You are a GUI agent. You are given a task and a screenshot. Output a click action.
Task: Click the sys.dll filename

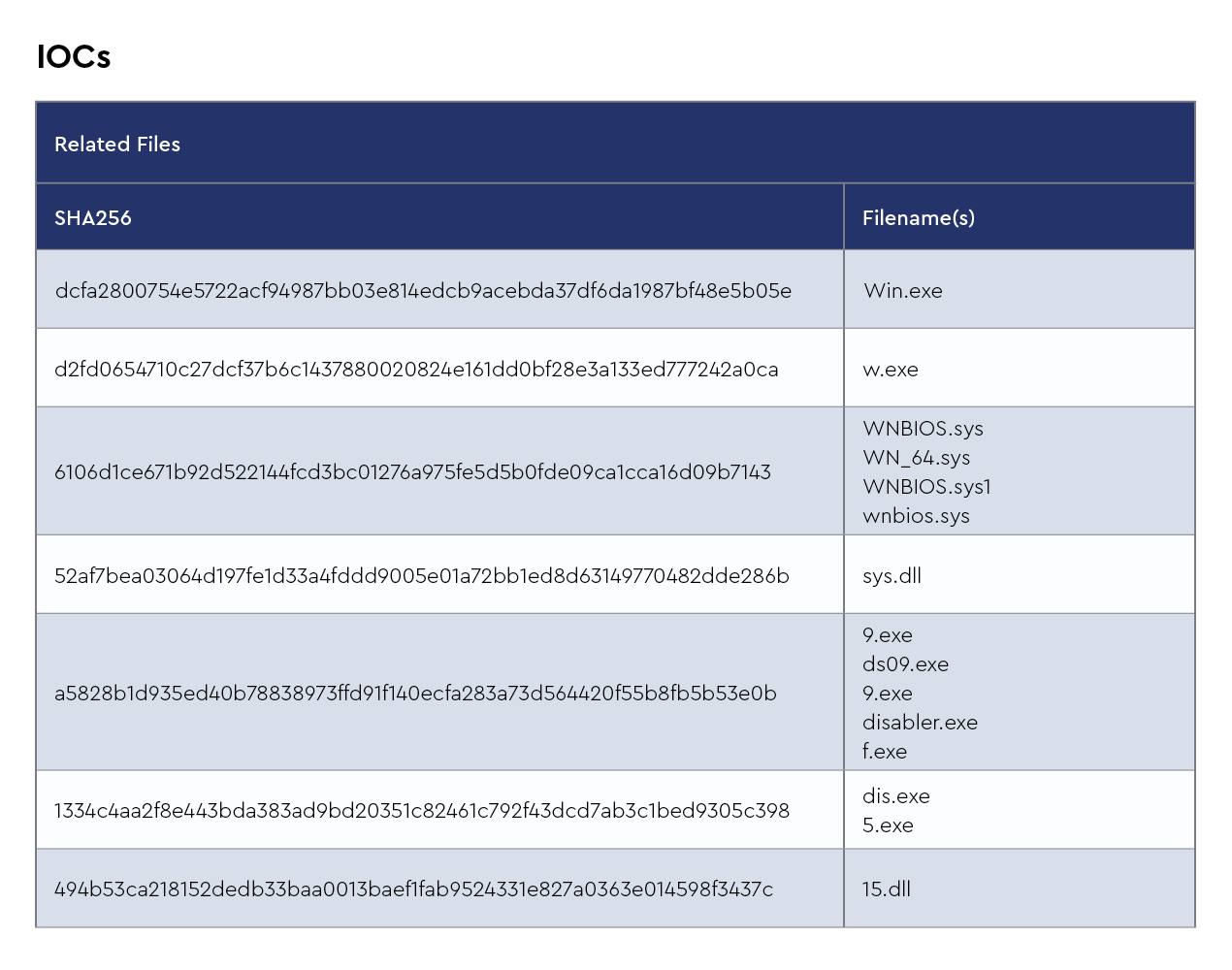pyautogui.click(x=892, y=576)
